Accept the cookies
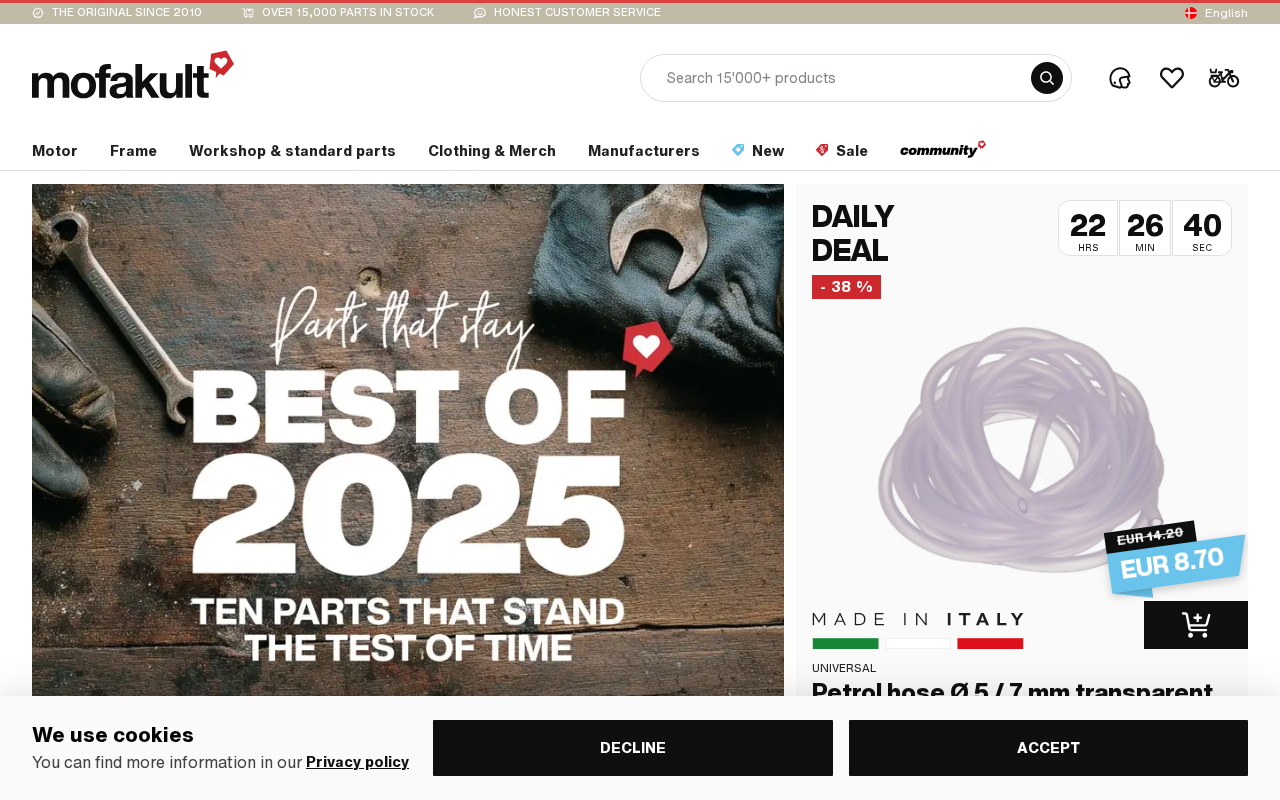This screenshot has height=800, width=1280. click(1048, 748)
